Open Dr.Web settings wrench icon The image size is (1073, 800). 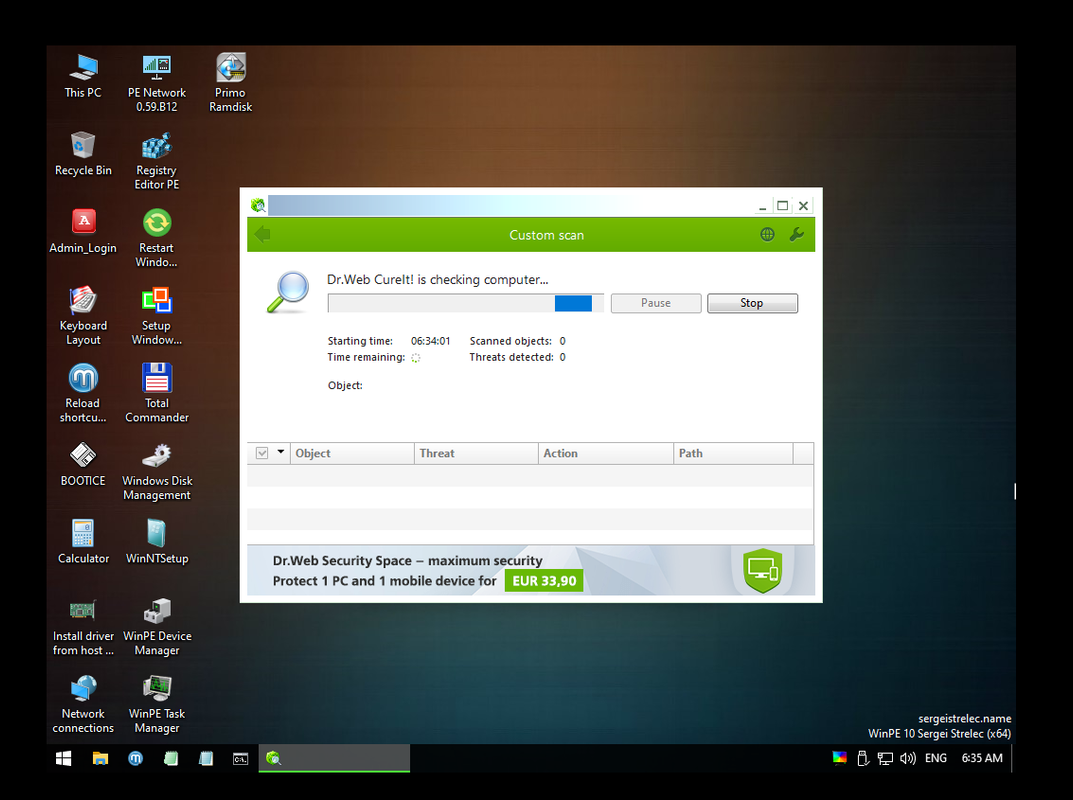point(797,235)
